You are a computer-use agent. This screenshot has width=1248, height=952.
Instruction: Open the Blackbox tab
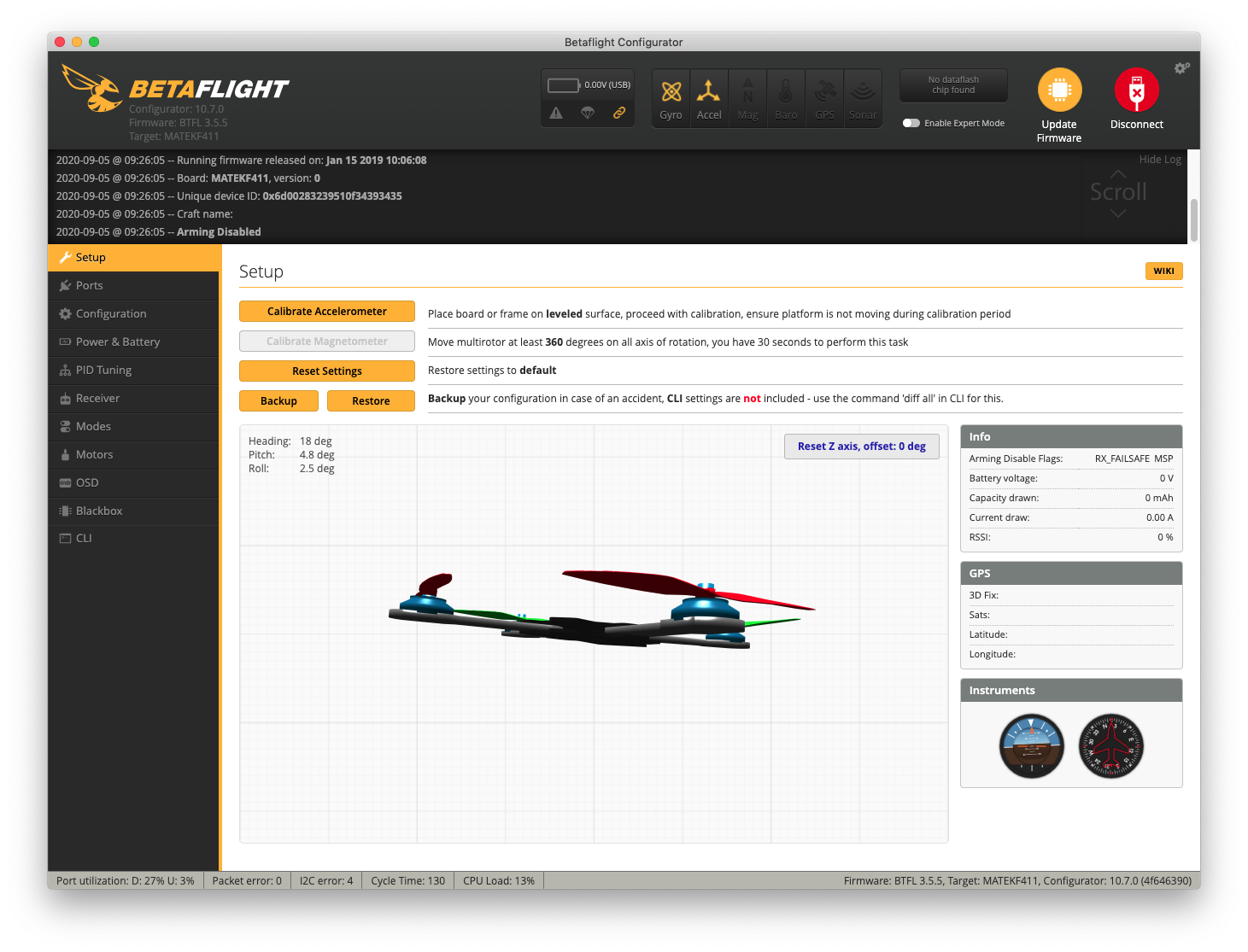coord(134,511)
